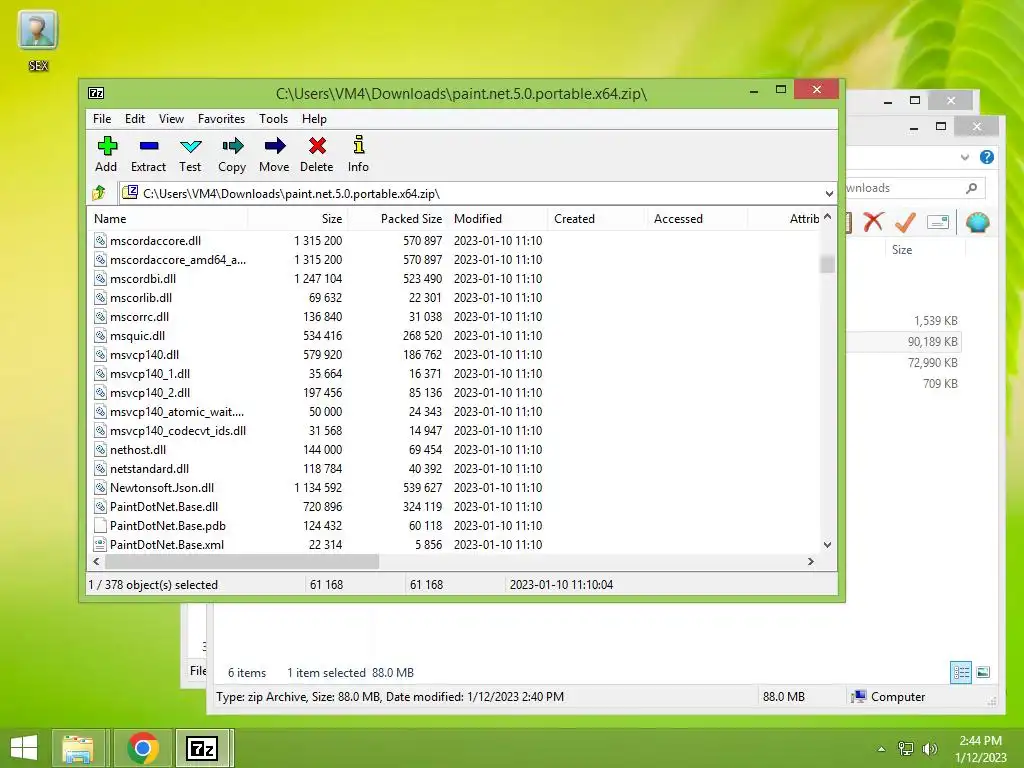Sort by Accessed column header
This screenshot has width=1024, height=768.
tap(696, 219)
